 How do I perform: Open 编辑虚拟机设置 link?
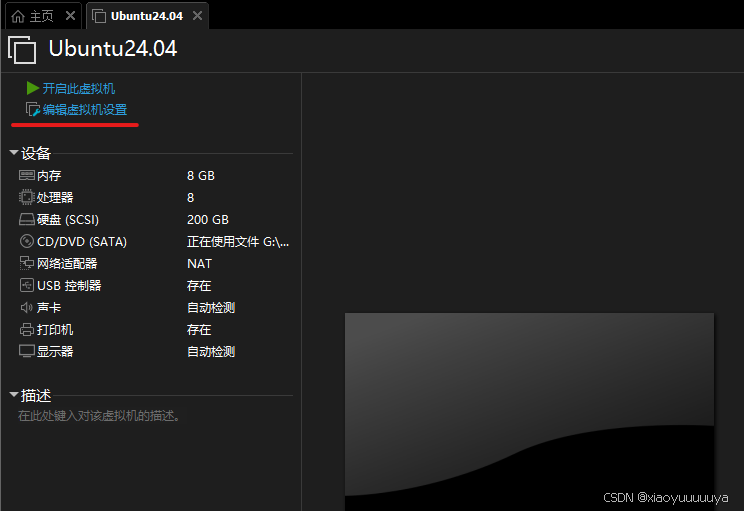click(x=85, y=110)
